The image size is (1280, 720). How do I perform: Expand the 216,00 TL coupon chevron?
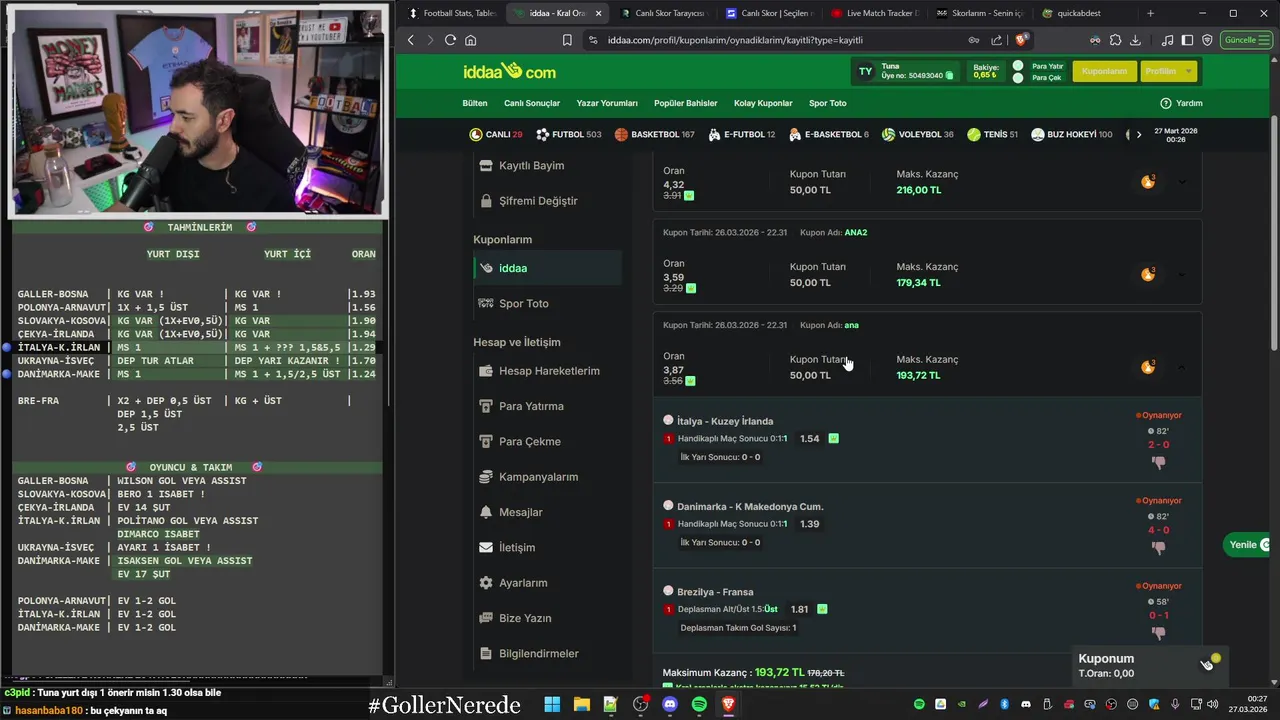1181,182
